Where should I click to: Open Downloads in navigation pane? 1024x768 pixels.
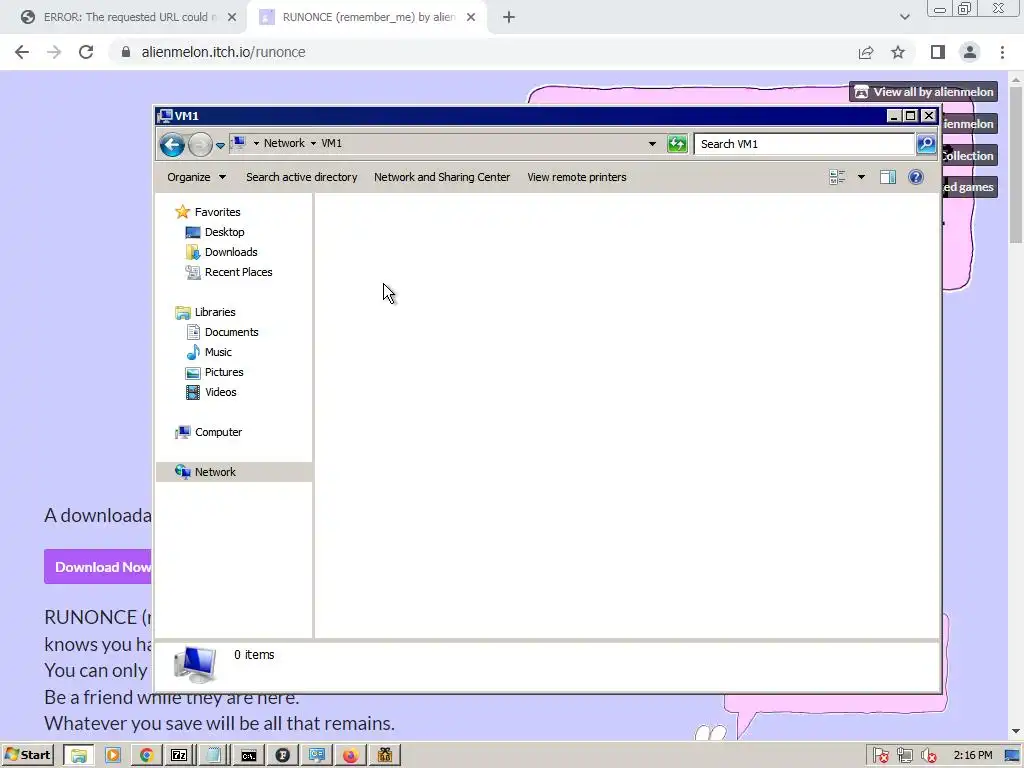231,252
